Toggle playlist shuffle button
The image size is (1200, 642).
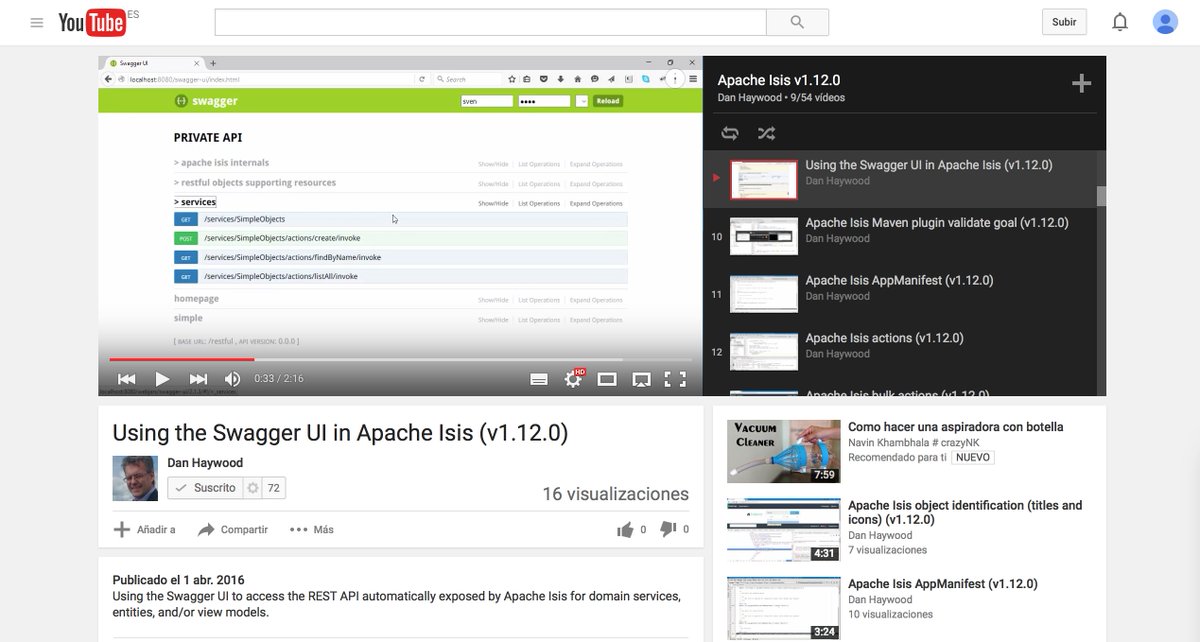point(766,133)
